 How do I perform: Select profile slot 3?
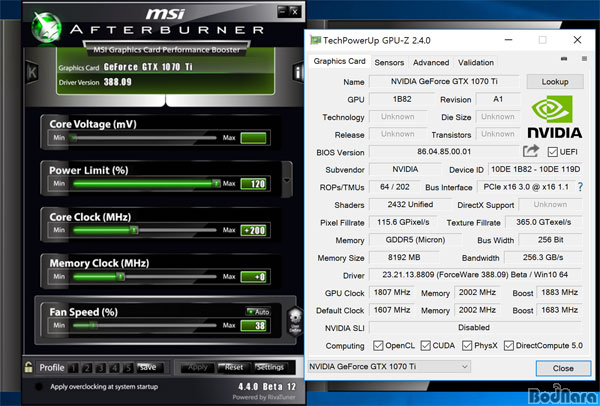(101, 368)
